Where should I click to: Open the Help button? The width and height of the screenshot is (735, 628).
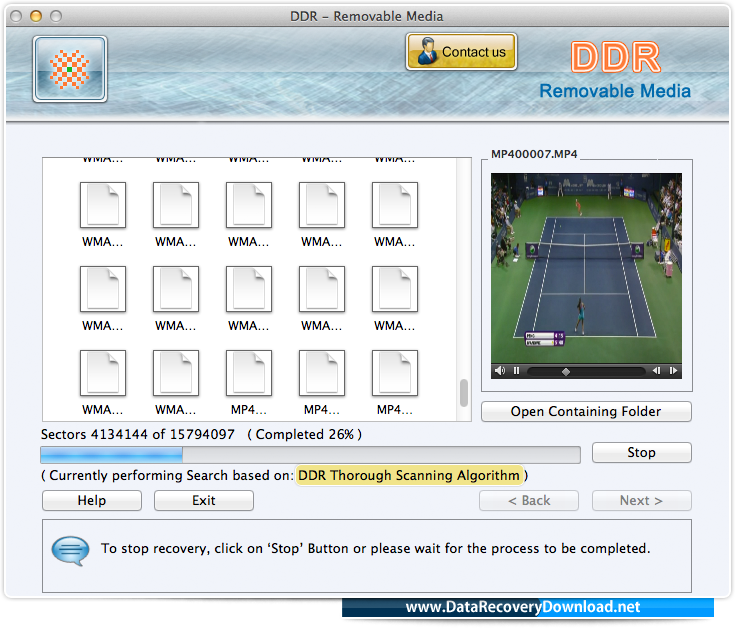pos(92,501)
